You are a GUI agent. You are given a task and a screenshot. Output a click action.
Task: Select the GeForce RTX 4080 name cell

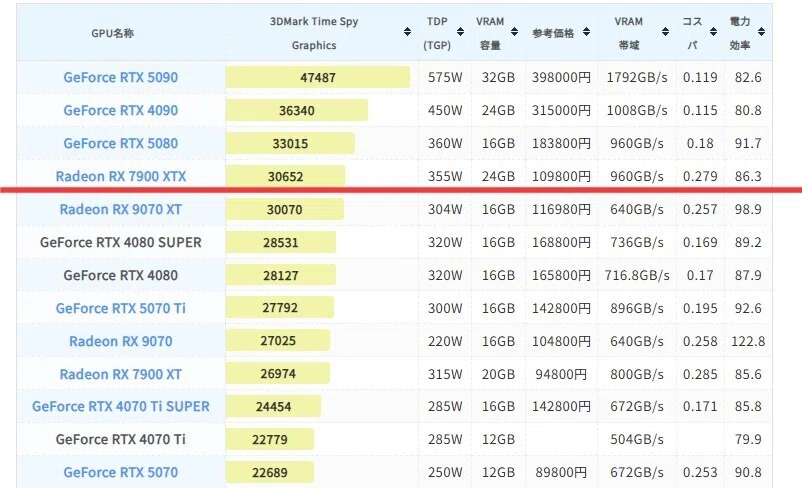[x=121, y=275]
